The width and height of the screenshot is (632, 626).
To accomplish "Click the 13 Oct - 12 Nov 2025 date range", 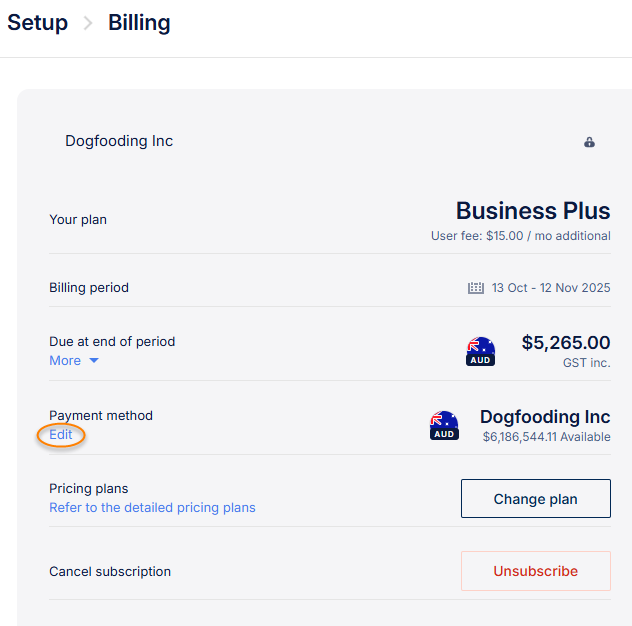I will (550, 288).
